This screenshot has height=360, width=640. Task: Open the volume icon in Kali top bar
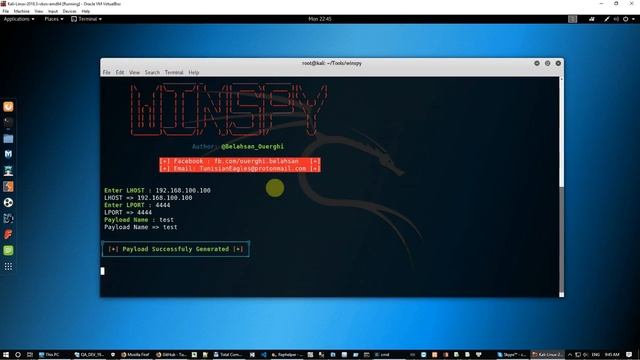[x=616, y=19]
